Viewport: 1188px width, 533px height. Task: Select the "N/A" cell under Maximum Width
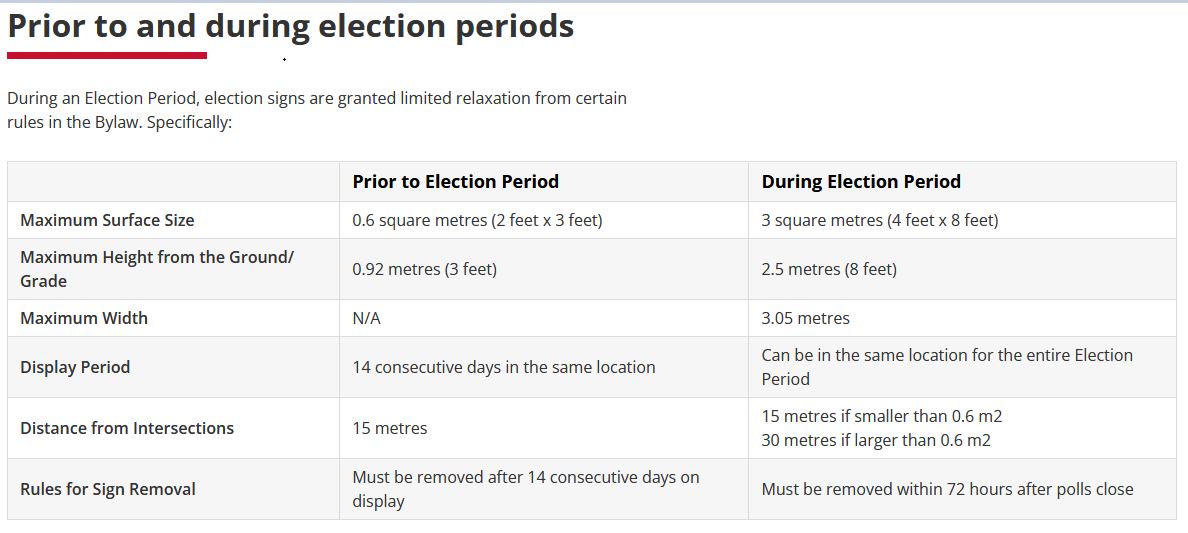tap(366, 318)
